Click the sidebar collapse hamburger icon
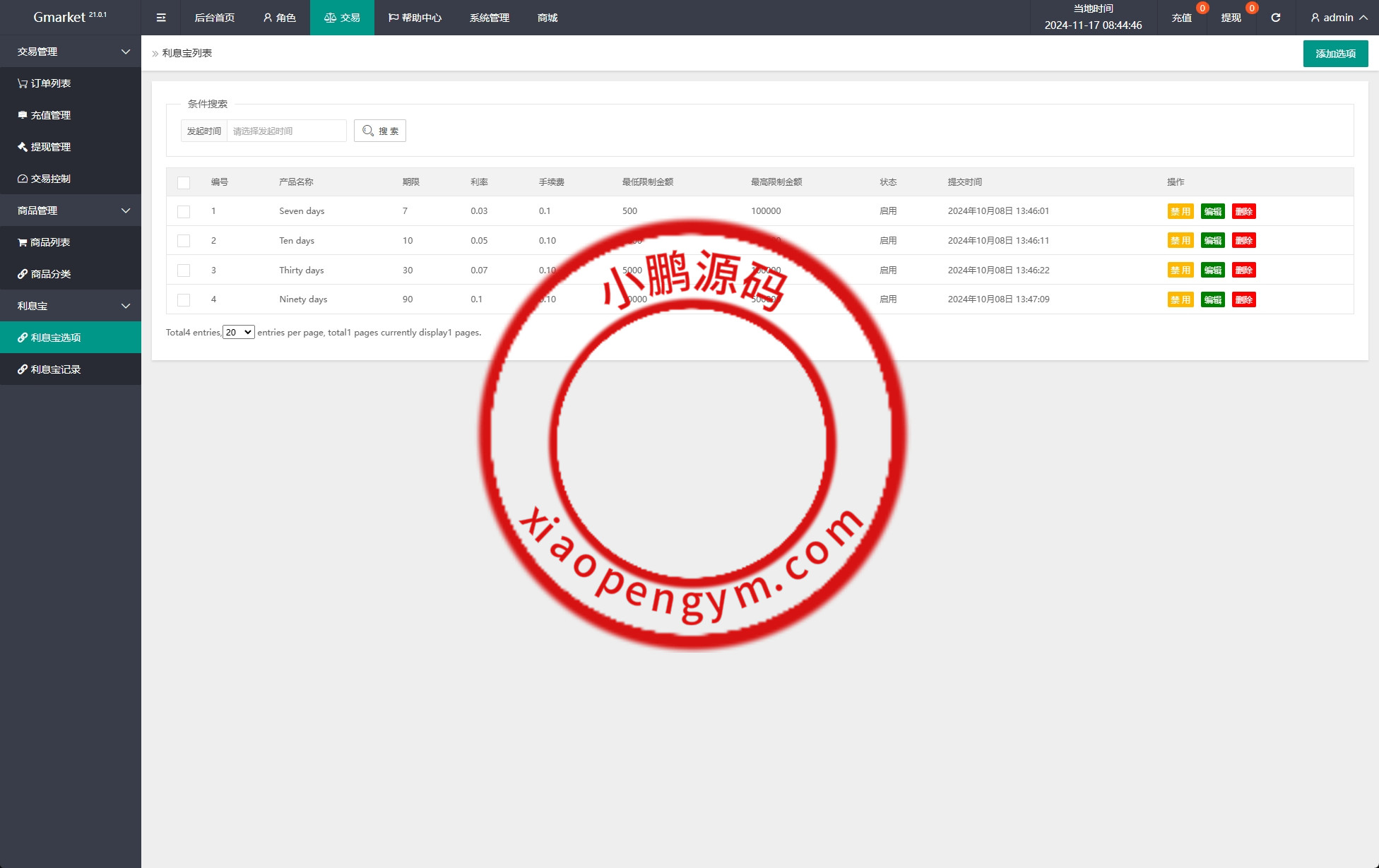Image resolution: width=1379 pixels, height=868 pixels. click(161, 18)
